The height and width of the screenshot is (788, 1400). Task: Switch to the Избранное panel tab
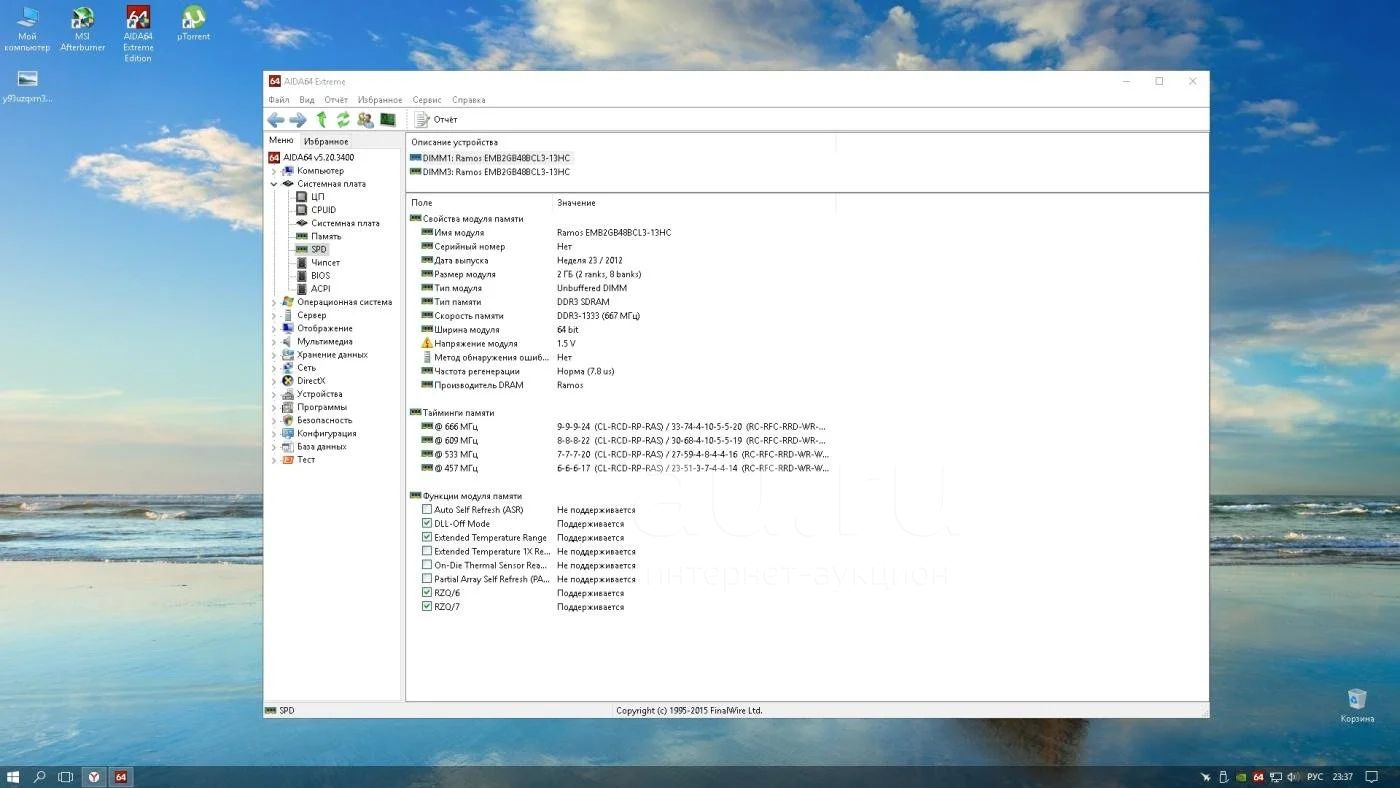point(326,141)
